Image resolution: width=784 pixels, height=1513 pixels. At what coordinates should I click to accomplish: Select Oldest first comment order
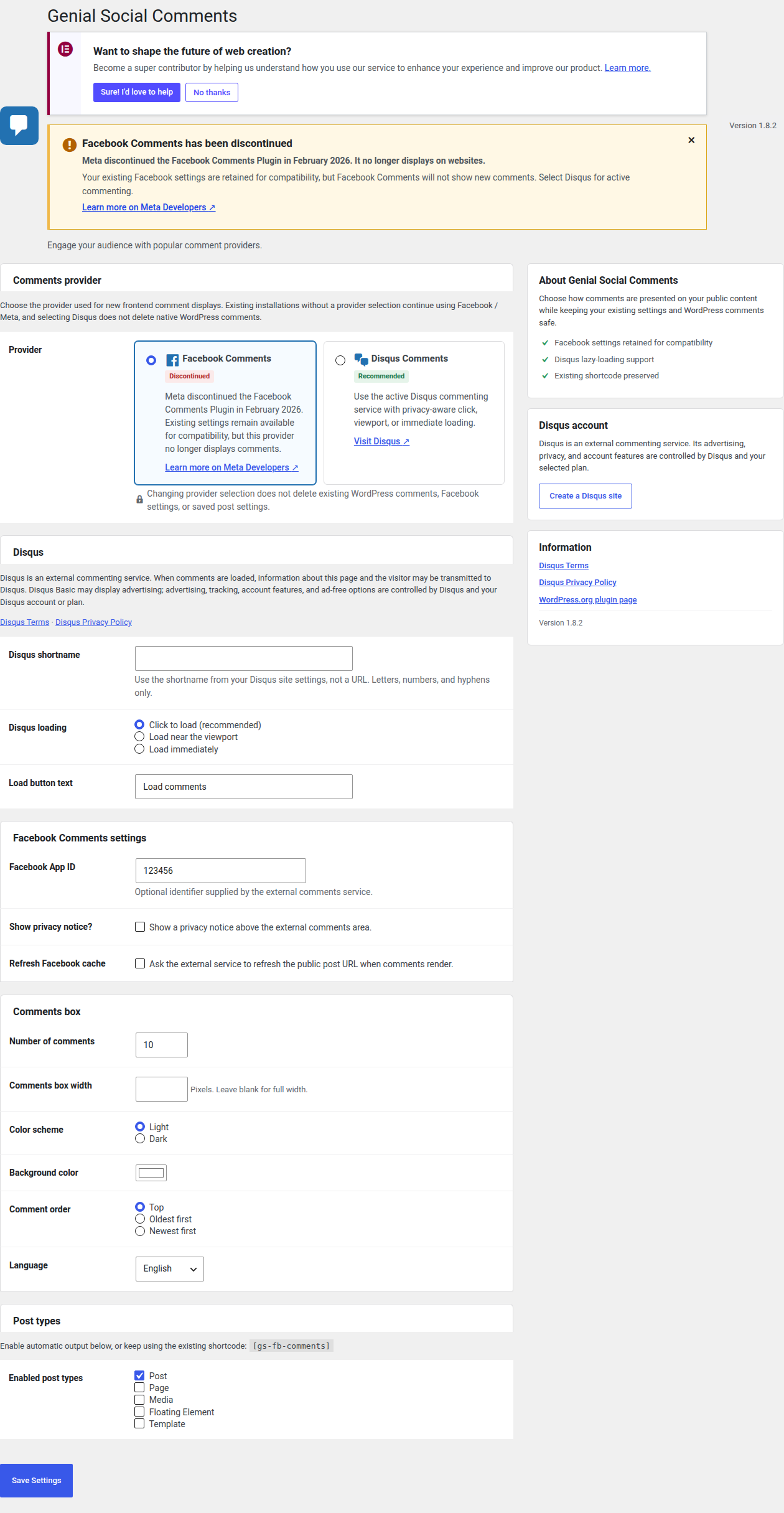(x=140, y=1219)
